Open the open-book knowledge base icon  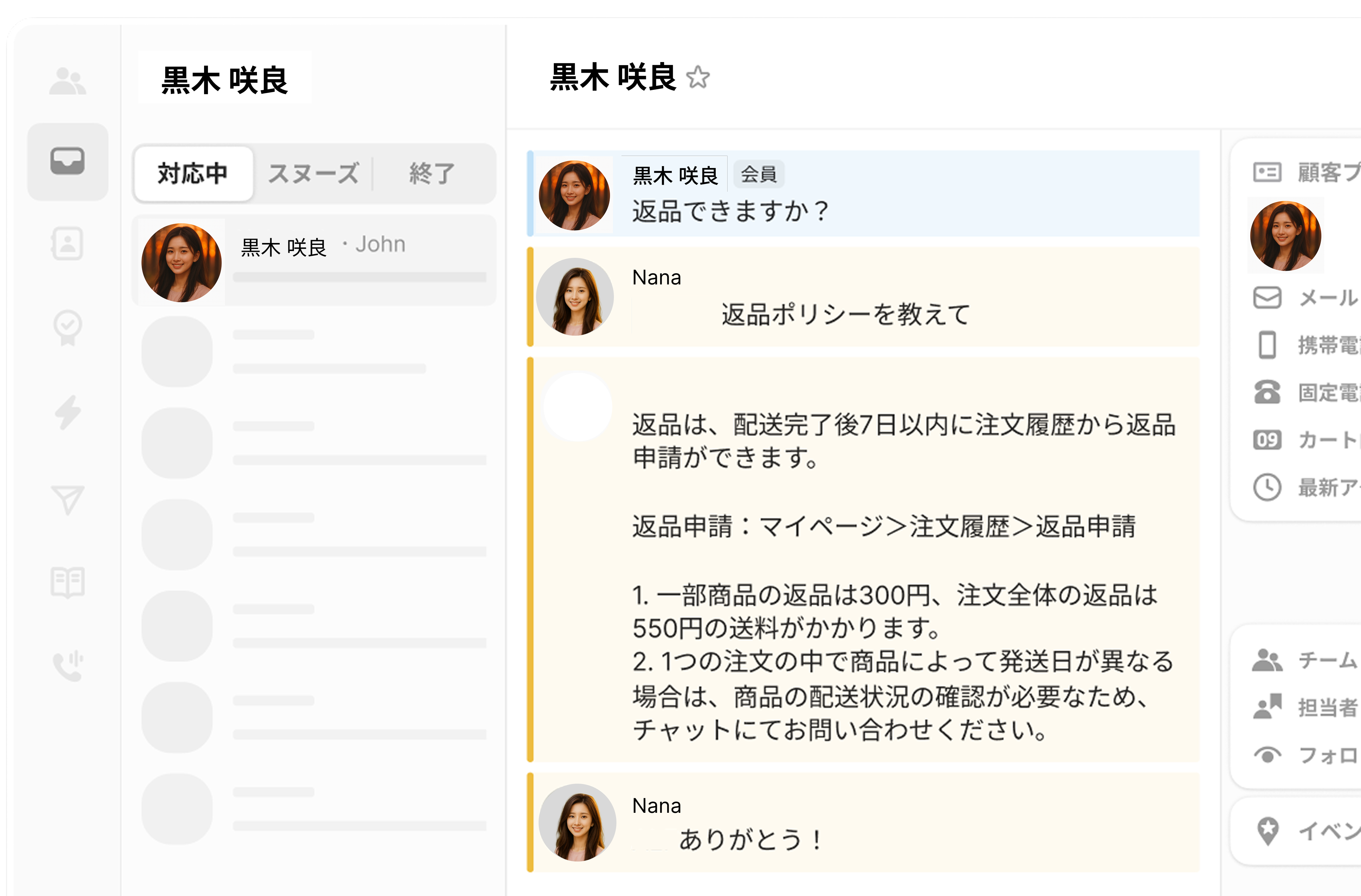click(67, 583)
